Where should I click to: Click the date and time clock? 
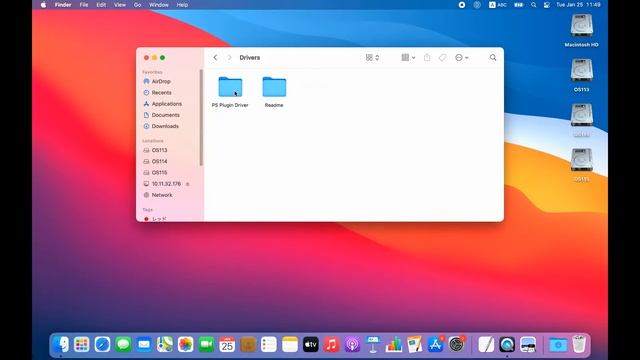pyautogui.click(x=578, y=5)
